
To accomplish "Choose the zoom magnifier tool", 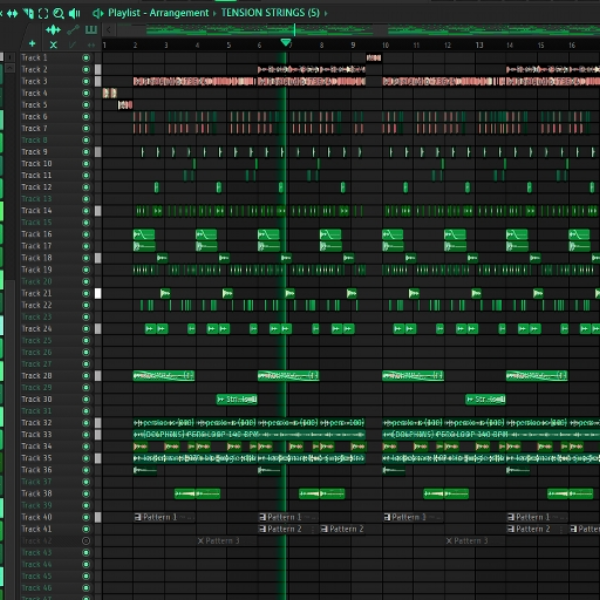I will (x=59, y=13).
